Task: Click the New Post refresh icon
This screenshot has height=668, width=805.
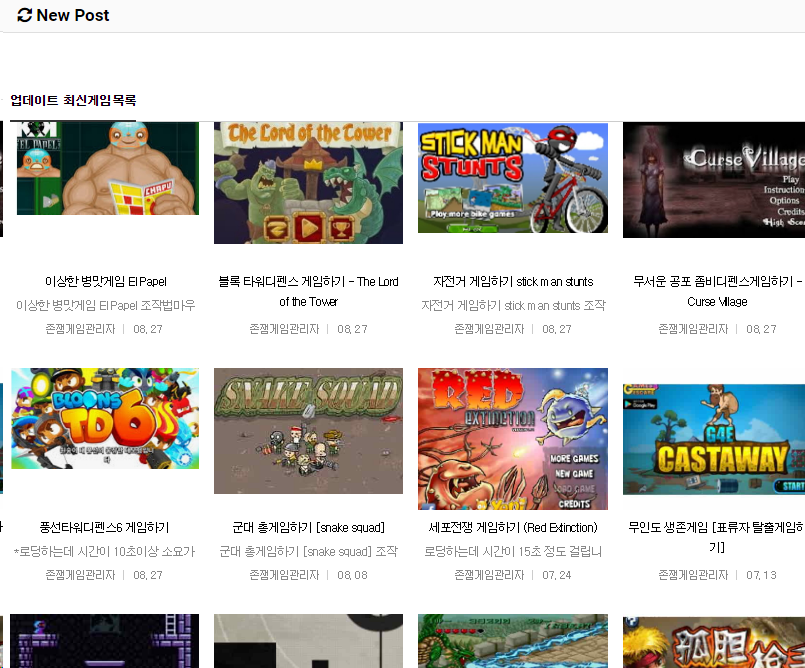Action: (x=24, y=15)
